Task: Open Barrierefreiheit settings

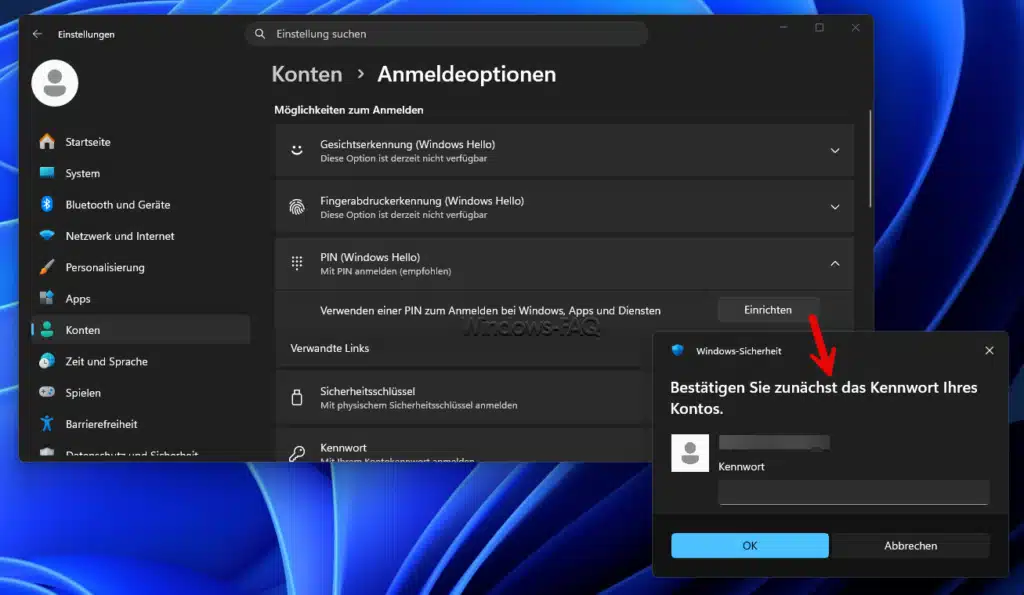Action: point(140,424)
